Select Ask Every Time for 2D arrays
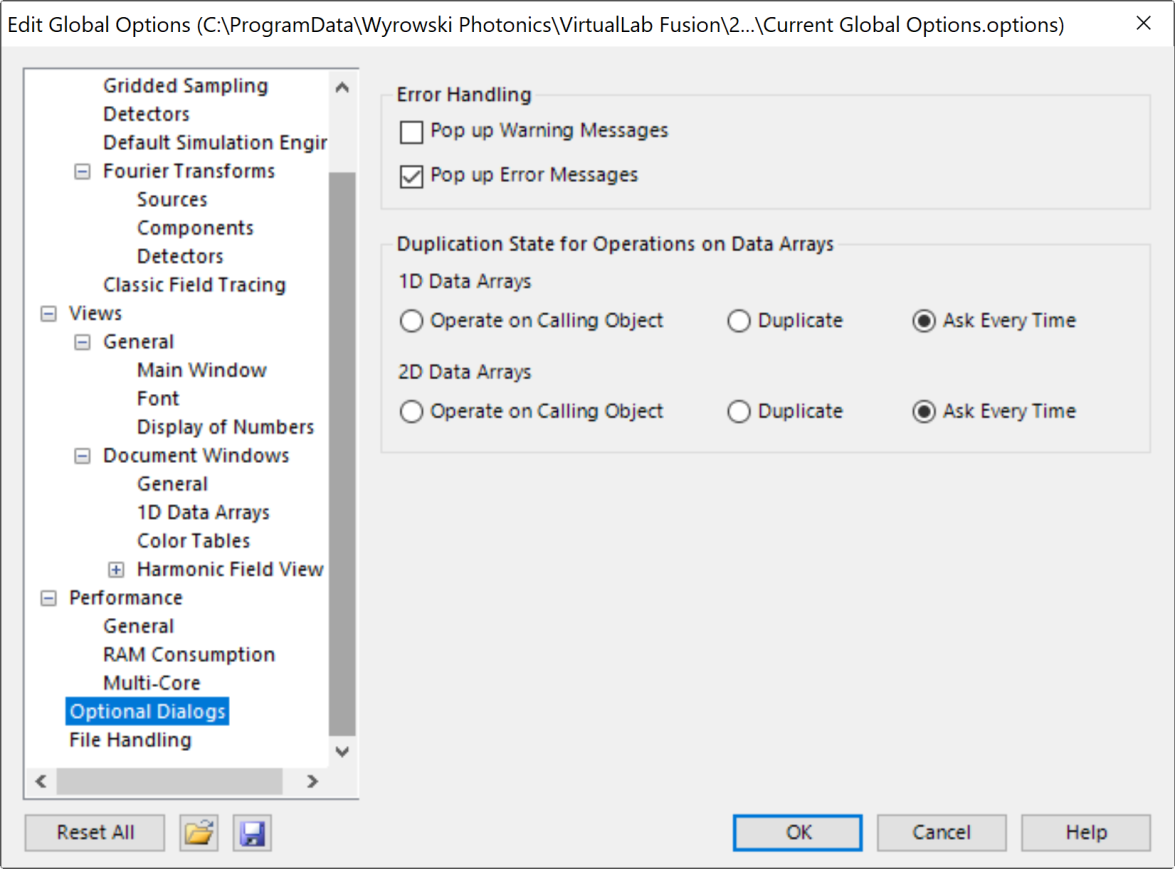The height and width of the screenshot is (869, 1175). click(924, 411)
